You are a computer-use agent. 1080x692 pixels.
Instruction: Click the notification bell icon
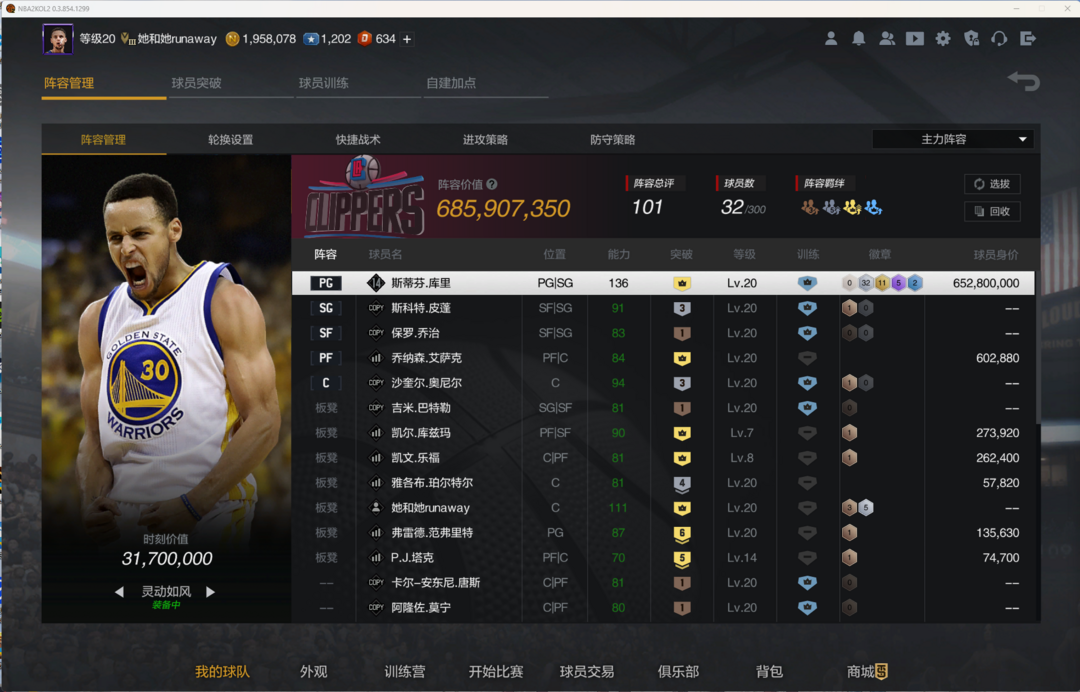(x=859, y=39)
